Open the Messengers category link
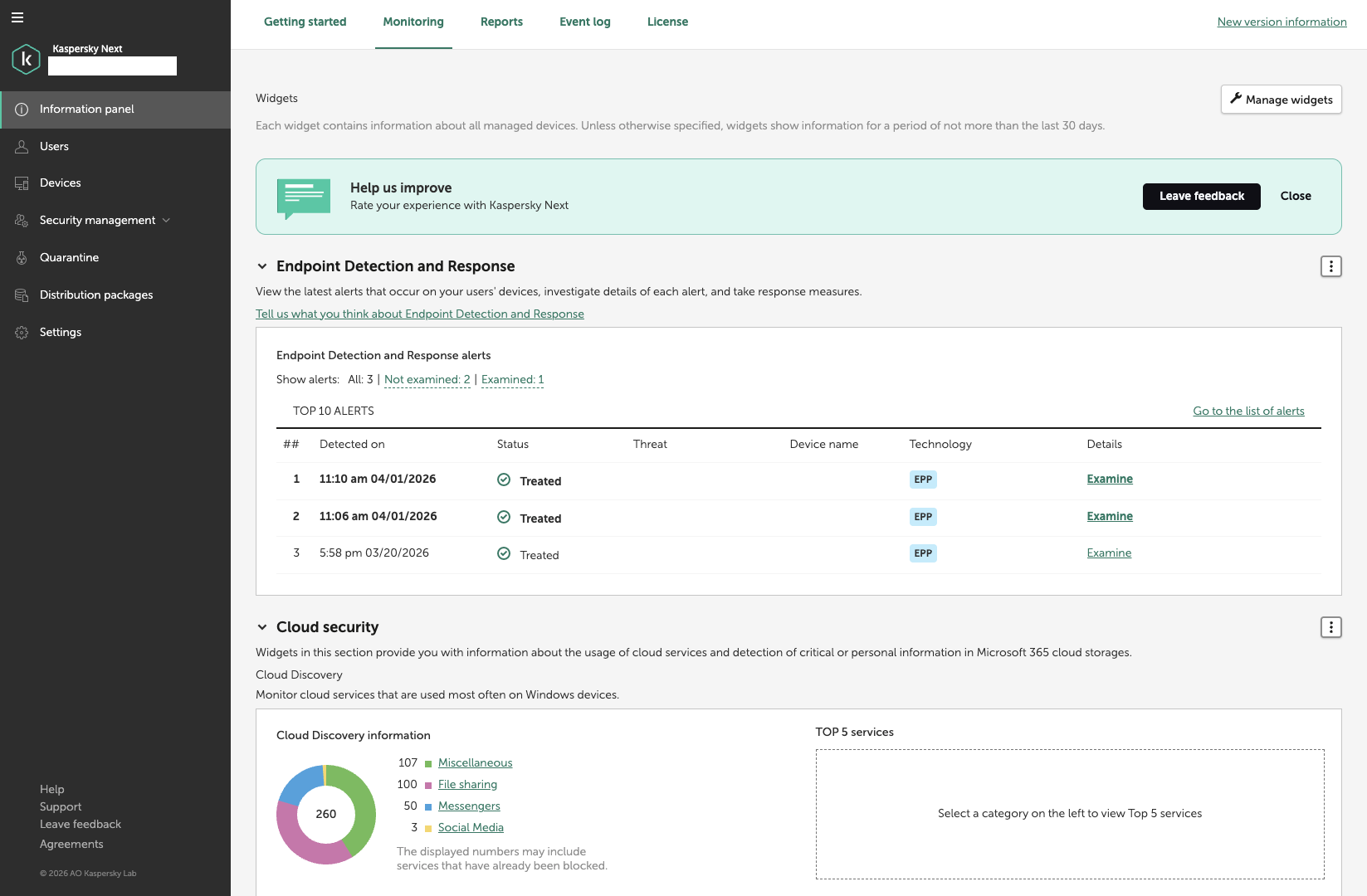This screenshot has width=1367, height=896. [x=469, y=806]
